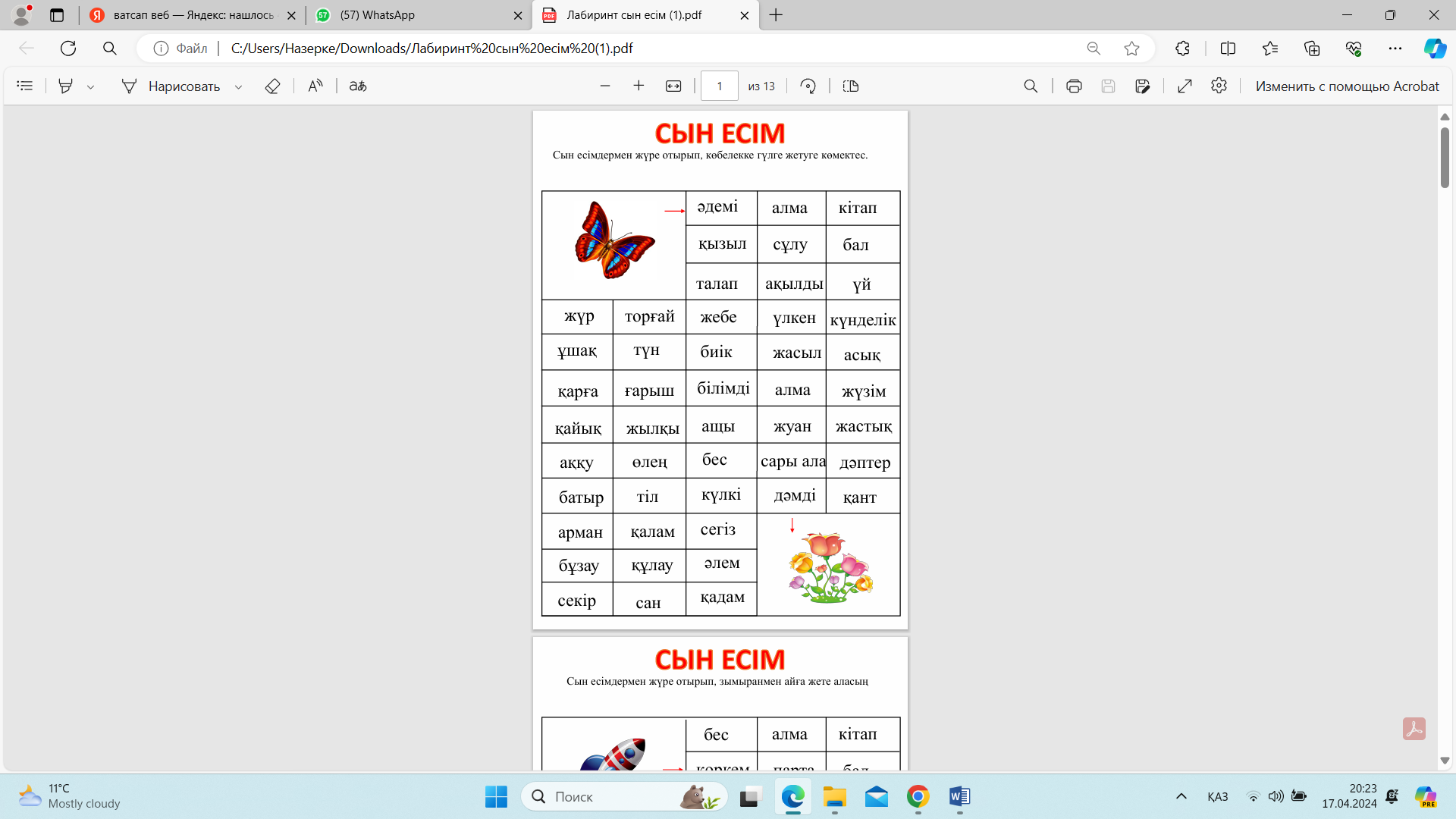Select the highlight tool
Image resolution: width=1456 pixels, height=819 pixels.
click(66, 86)
